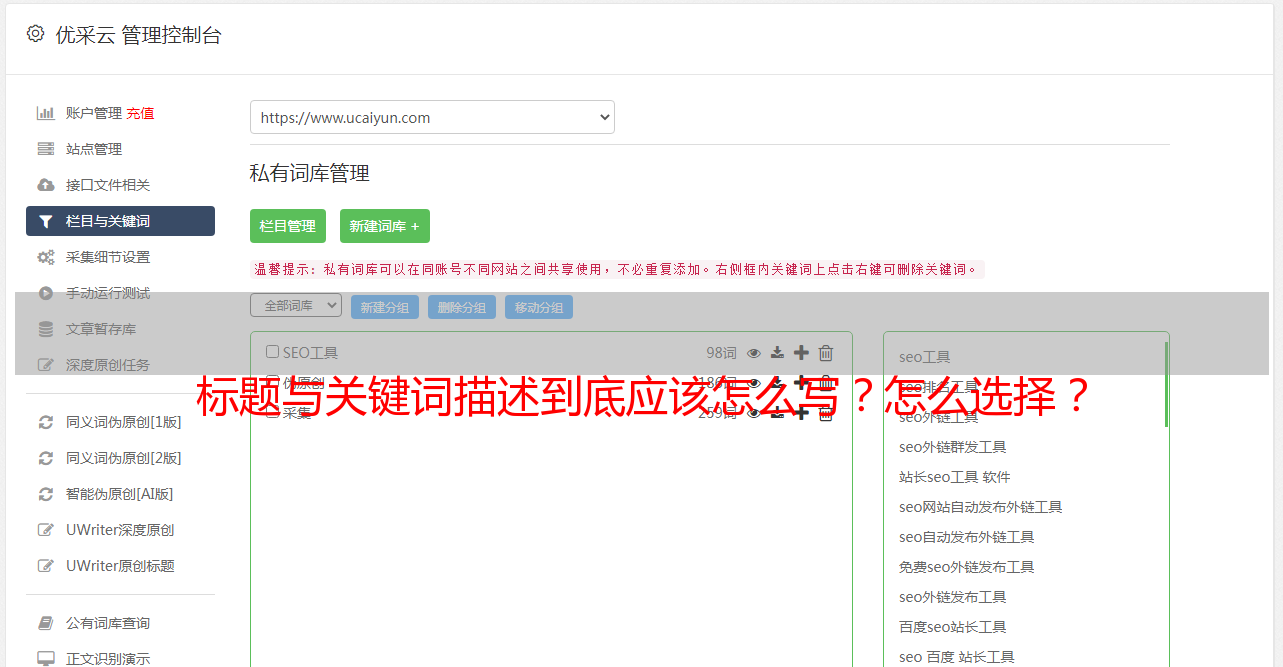1283x667 pixels.
Task: Click the download icon in the 采集 row
Action: pos(777,412)
